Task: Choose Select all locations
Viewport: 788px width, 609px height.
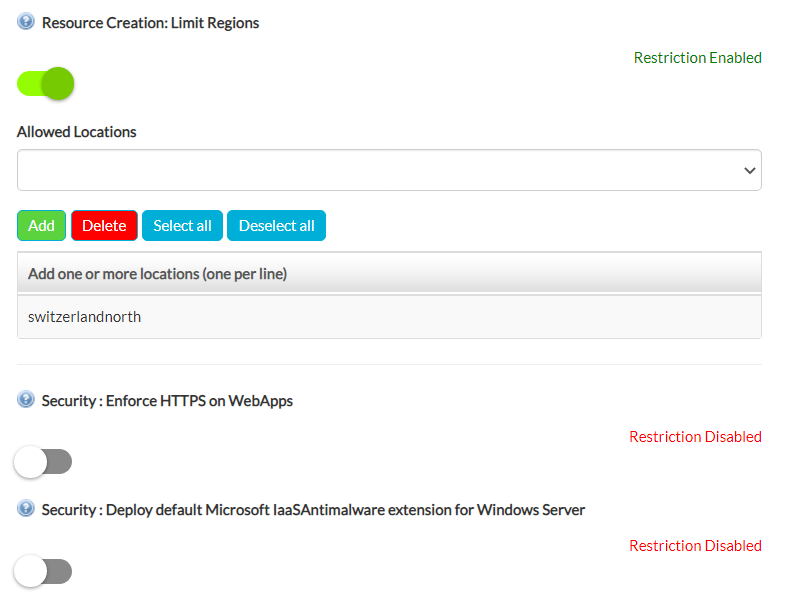Action: (x=182, y=226)
